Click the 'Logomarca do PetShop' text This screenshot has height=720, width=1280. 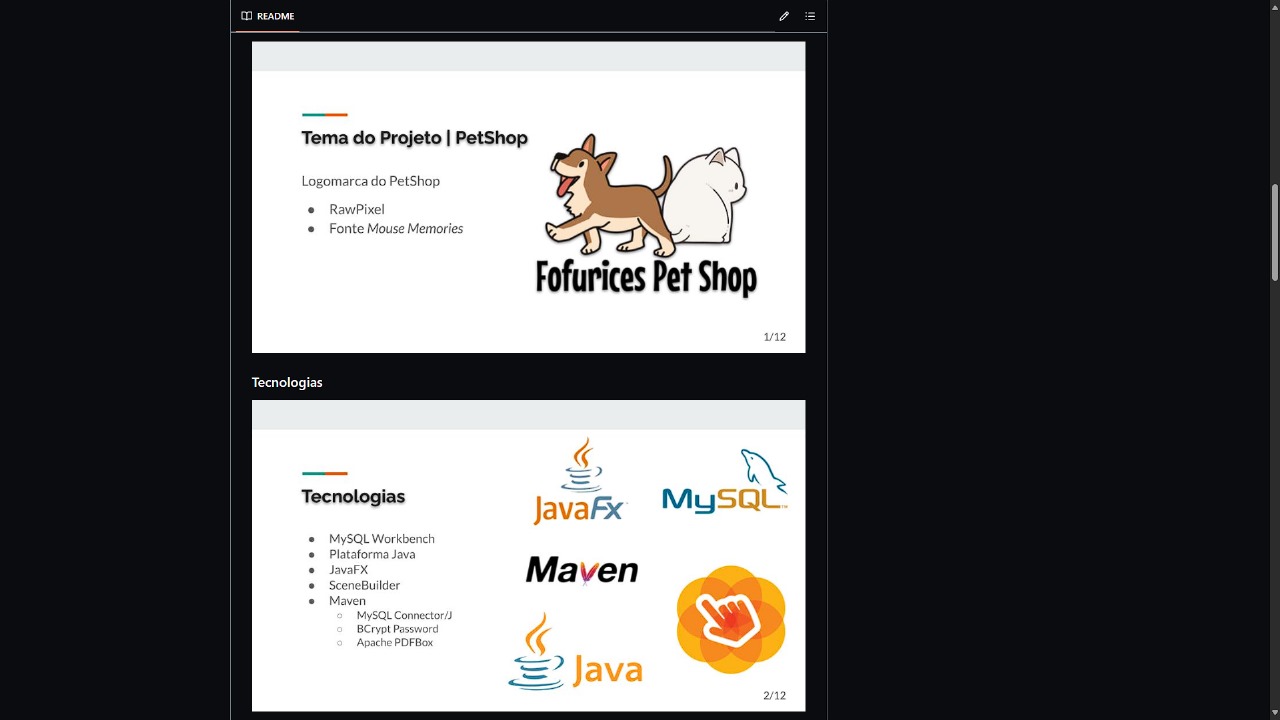(x=371, y=181)
